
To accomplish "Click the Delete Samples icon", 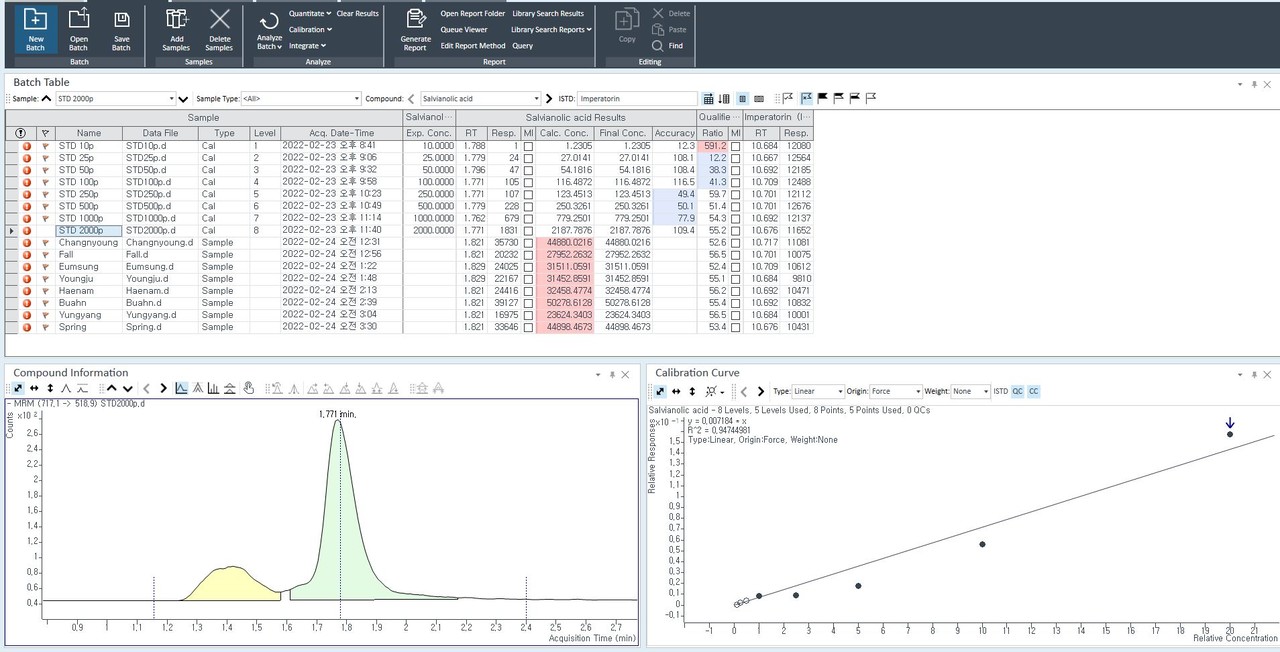I will coord(219,20).
